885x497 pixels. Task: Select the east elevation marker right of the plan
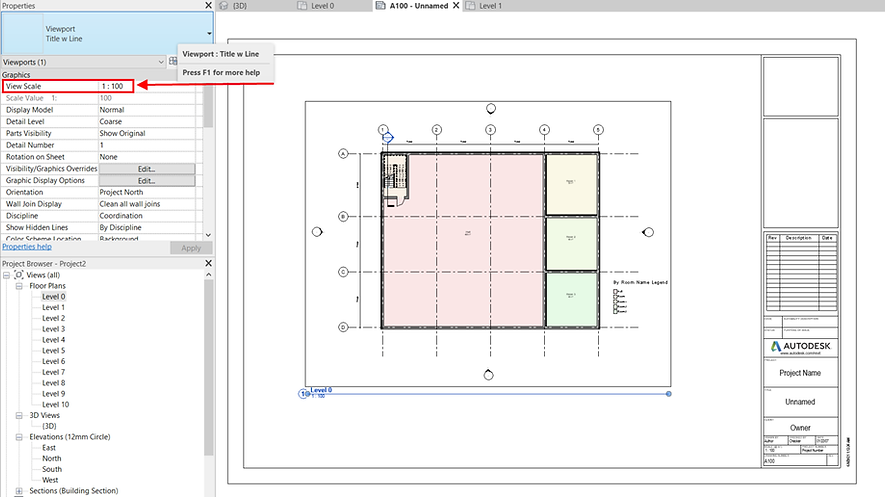648,232
